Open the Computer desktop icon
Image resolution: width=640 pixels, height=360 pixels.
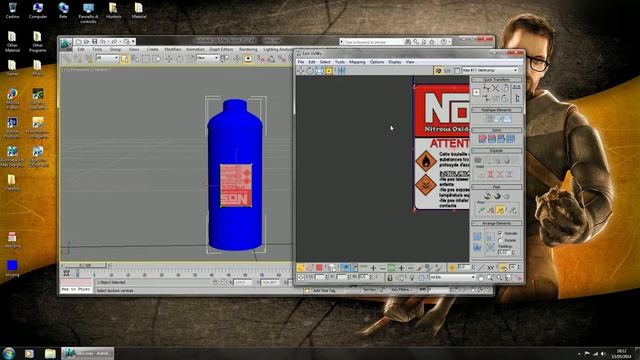38,11
